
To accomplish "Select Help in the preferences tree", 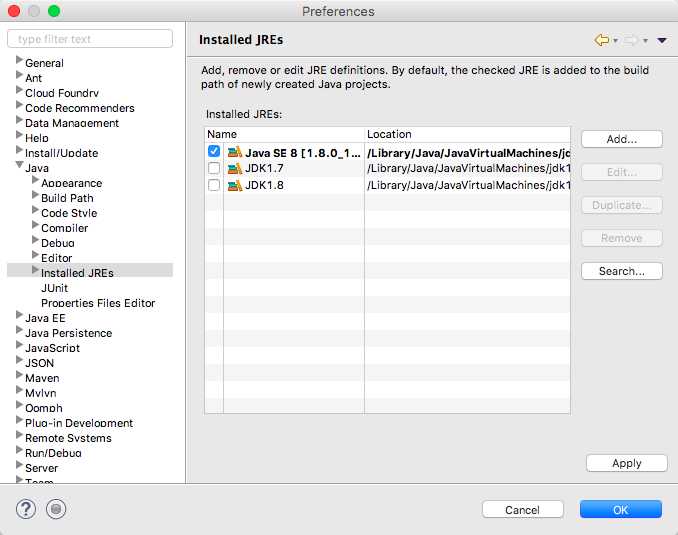I will (37, 138).
